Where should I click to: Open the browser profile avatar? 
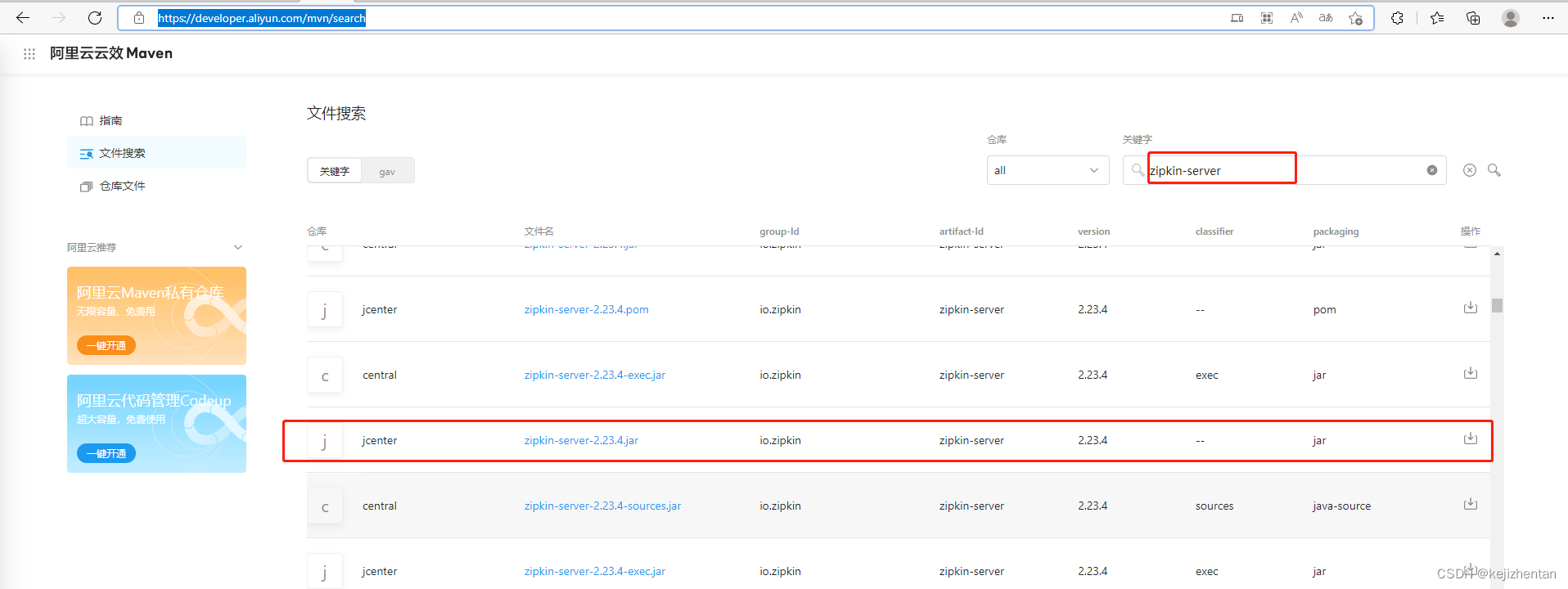pyautogui.click(x=1511, y=18)
